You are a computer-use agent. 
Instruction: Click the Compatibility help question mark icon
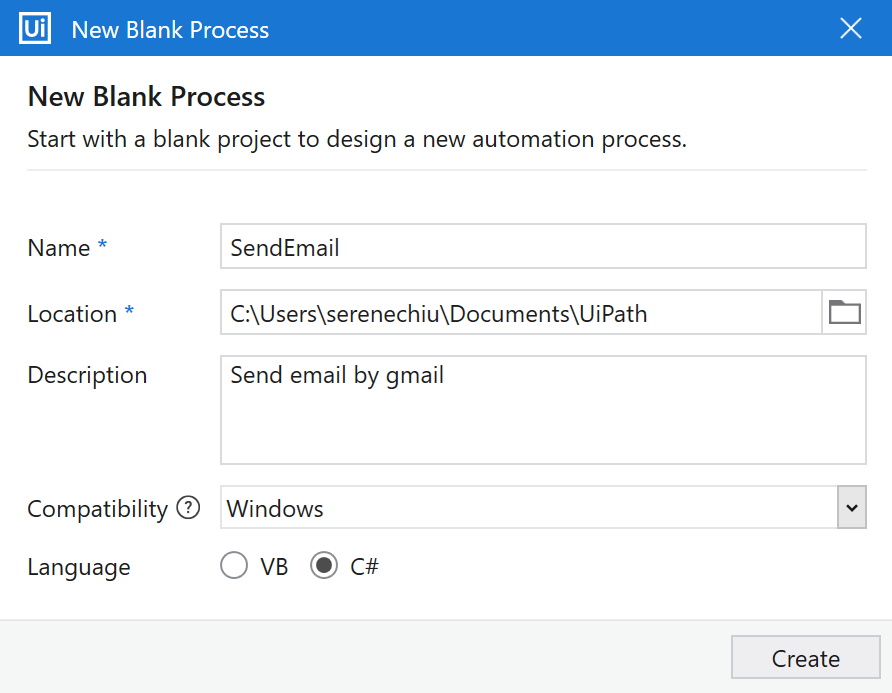click(x=188, y=508)
